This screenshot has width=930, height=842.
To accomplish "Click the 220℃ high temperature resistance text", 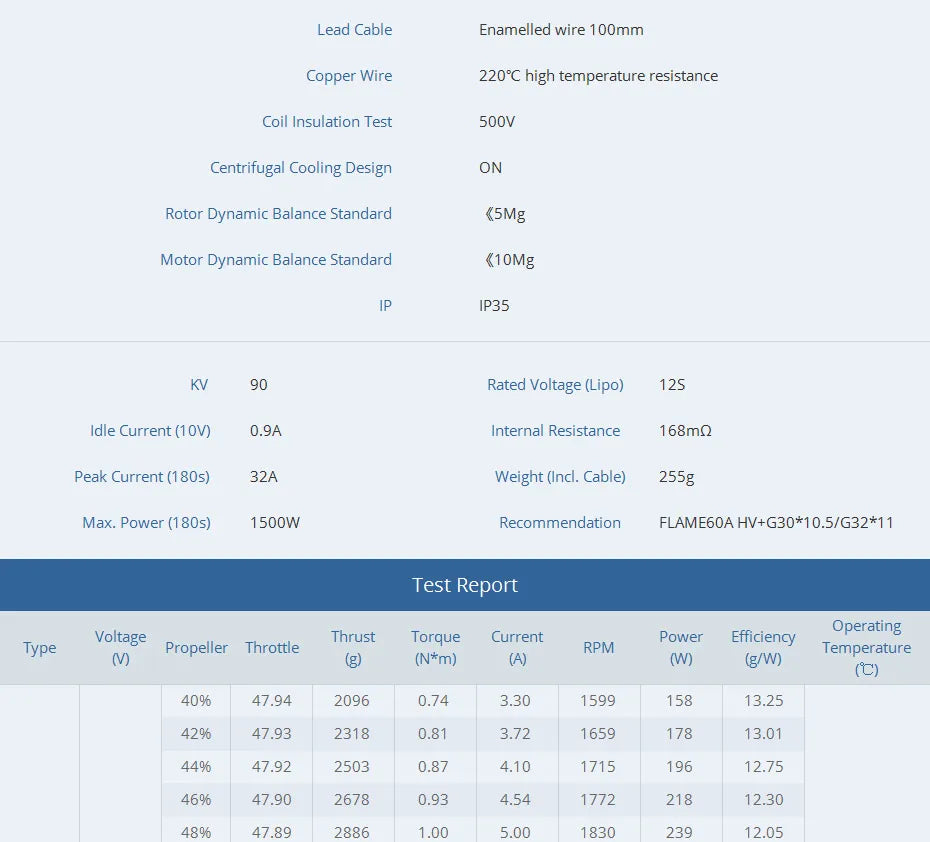I will click(598, 76).
